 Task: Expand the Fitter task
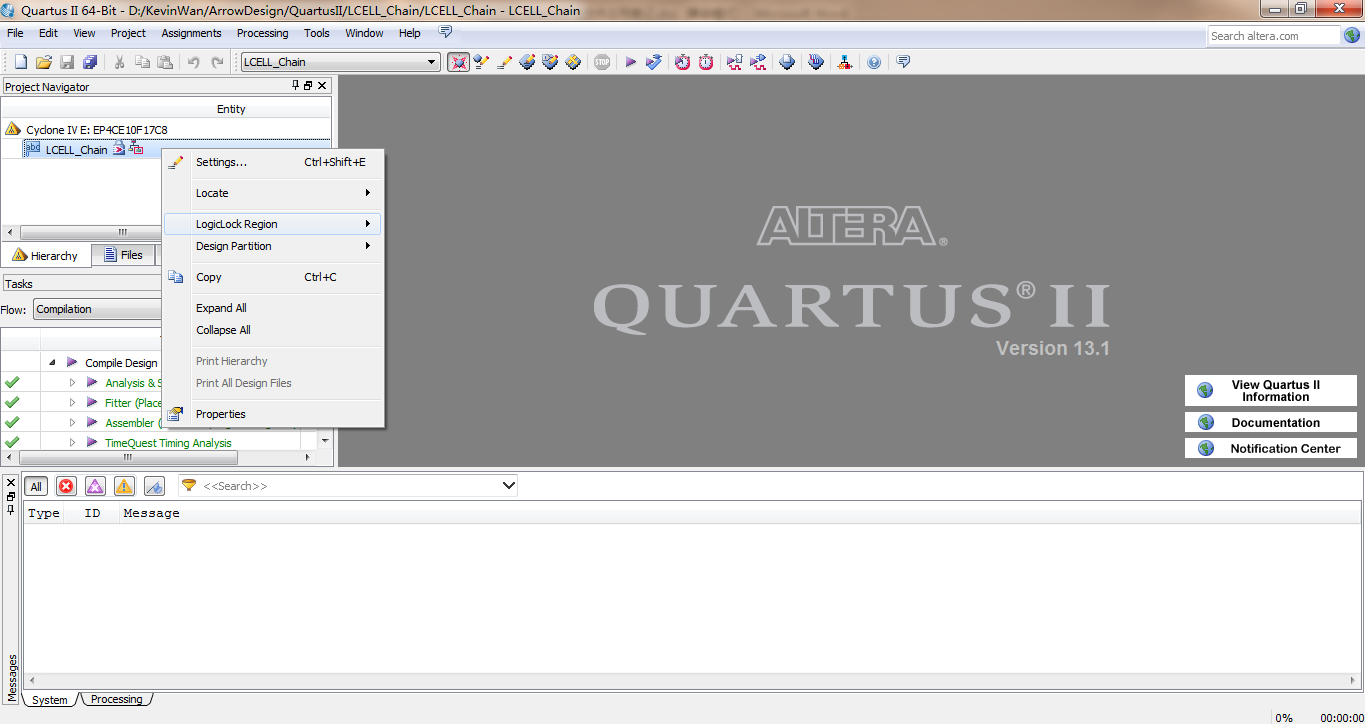(x=72, y=403)
